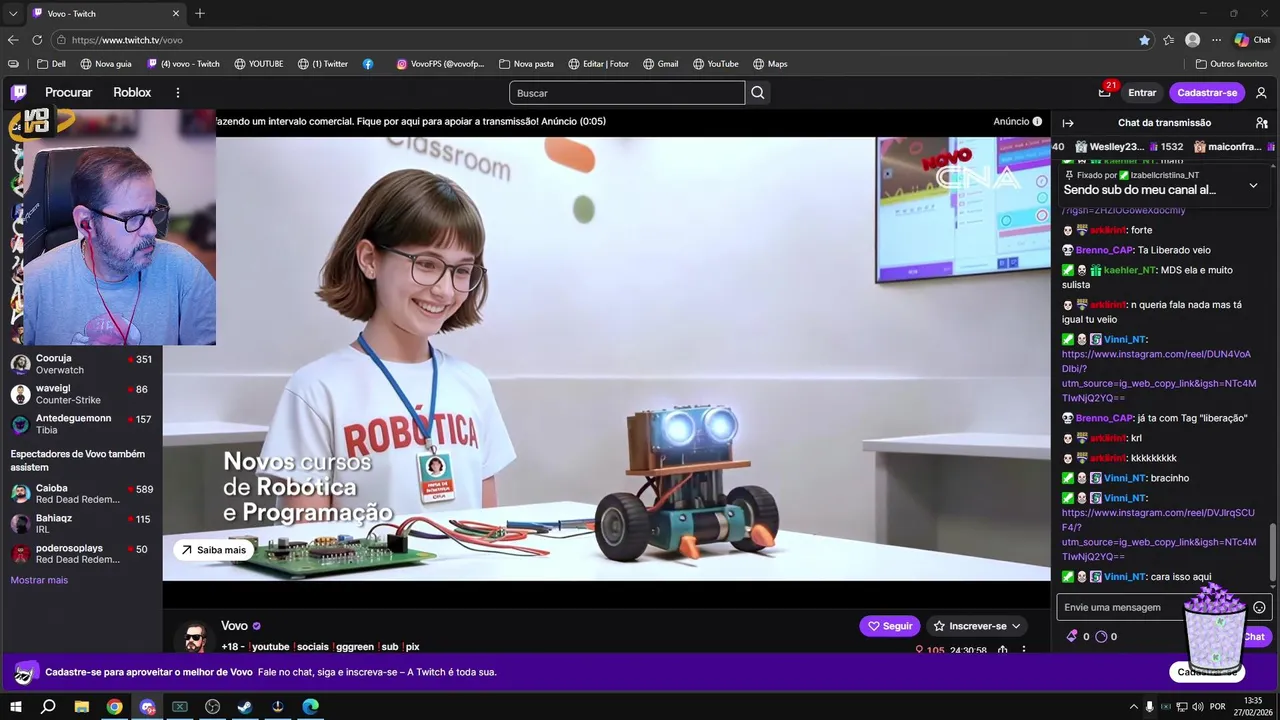
Task: Open Bahiaqz's IRL channel in sidebar
Action: tap(81, 524)
